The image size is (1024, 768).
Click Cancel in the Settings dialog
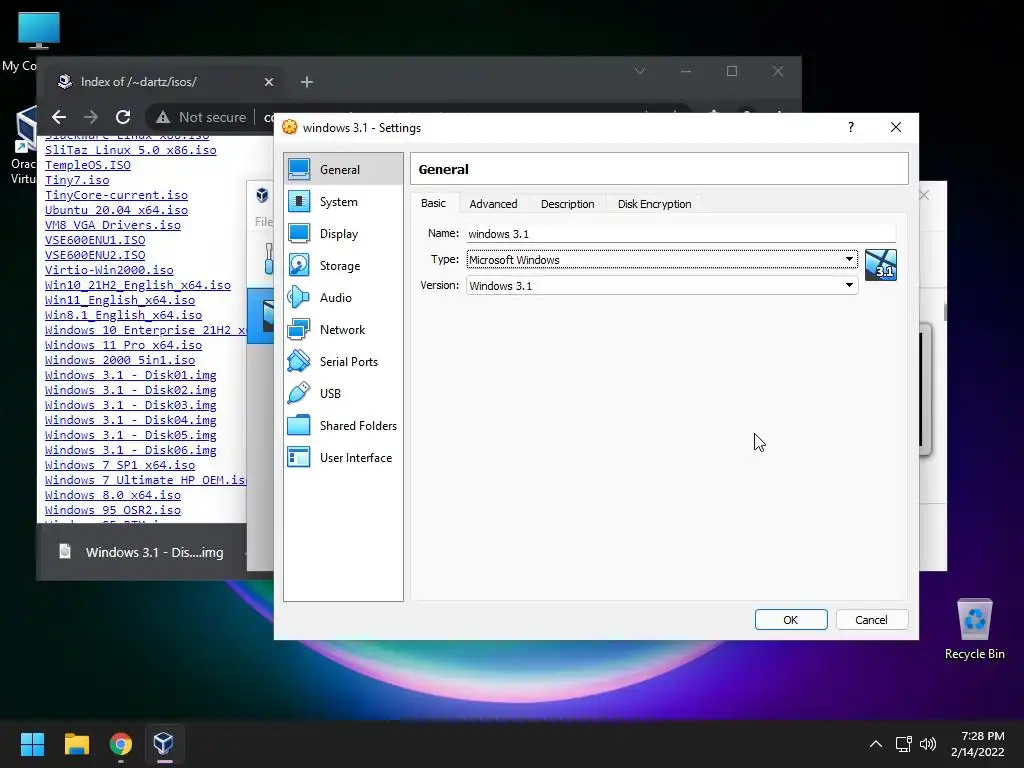tap(871, 620)
